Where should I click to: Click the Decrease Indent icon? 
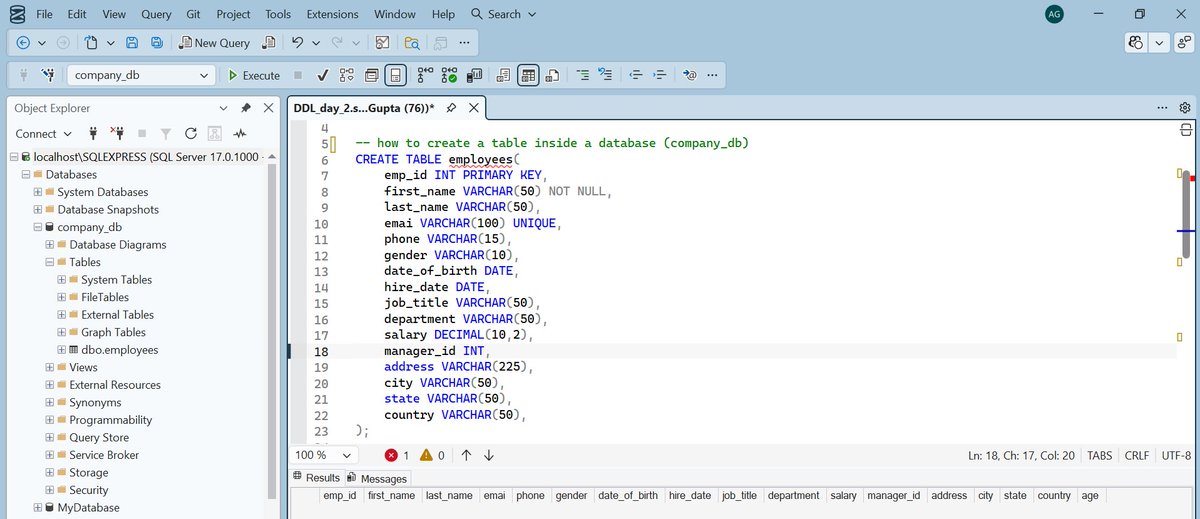tap(635, 75)
